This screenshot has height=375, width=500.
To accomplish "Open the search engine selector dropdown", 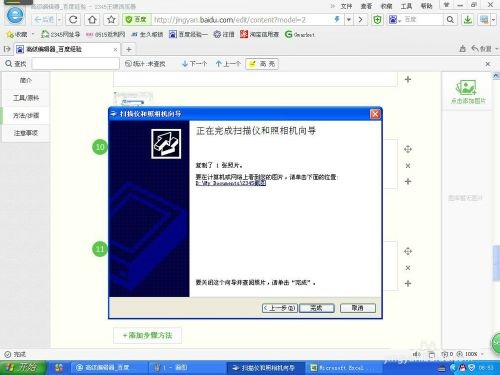I will click(x=395, y=20).
